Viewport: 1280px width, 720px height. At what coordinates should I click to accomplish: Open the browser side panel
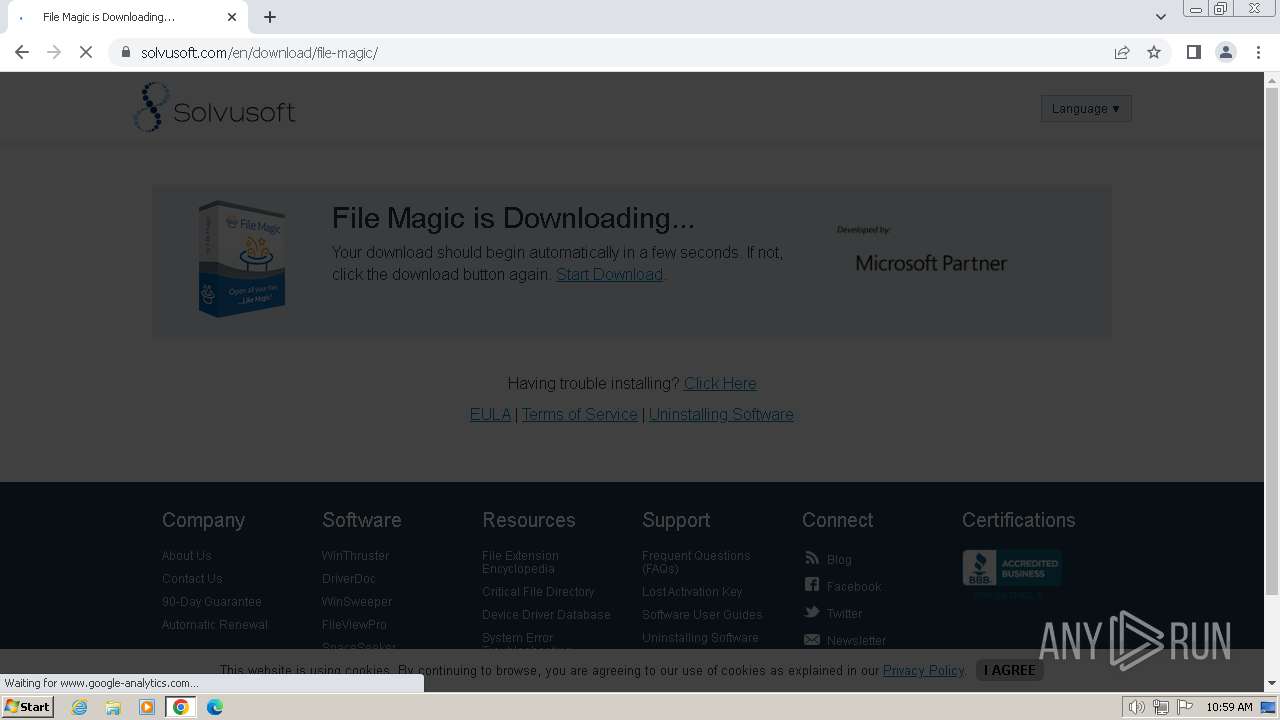pyautogui.click(x=1194, y=52)
